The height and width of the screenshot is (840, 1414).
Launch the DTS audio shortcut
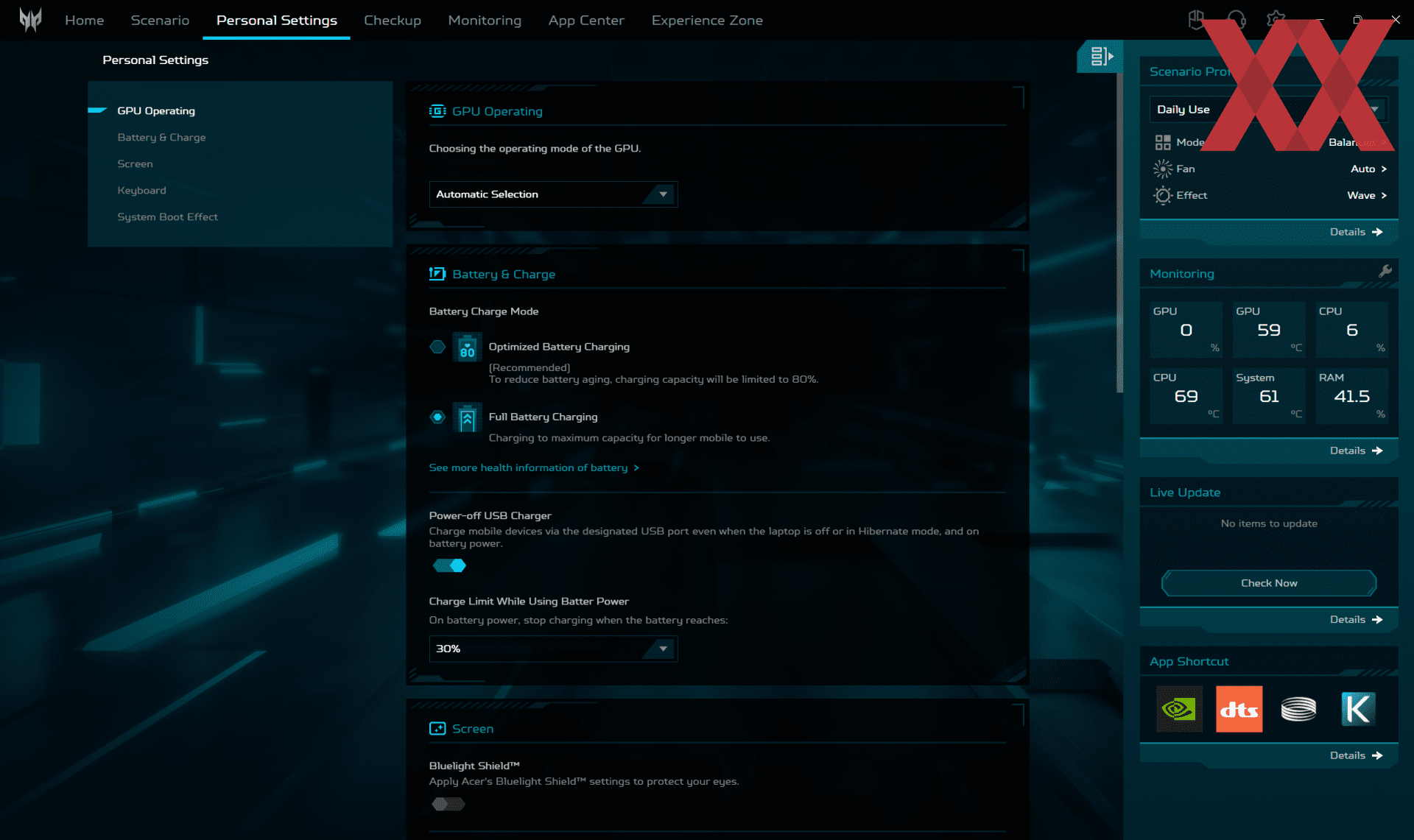point(1239,709)
